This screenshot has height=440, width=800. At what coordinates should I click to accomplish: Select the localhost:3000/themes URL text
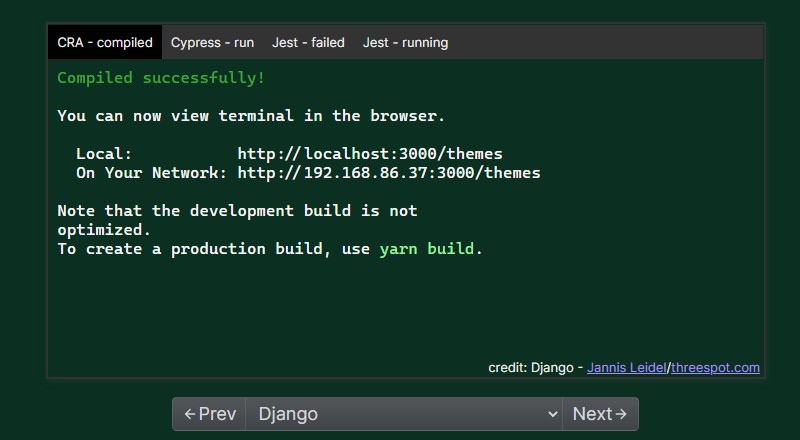pyautogui.click(x=370, y=154)
